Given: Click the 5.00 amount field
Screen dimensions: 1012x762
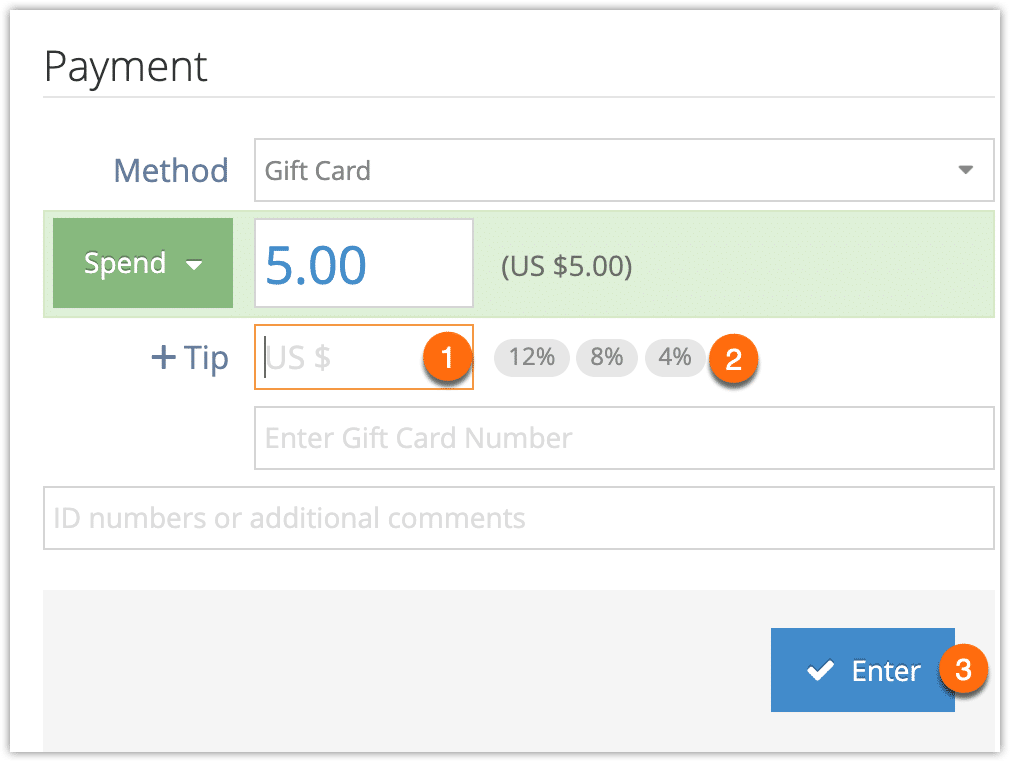Looking at the screenshot, I should pyautogui.click(x=363, y=263).
